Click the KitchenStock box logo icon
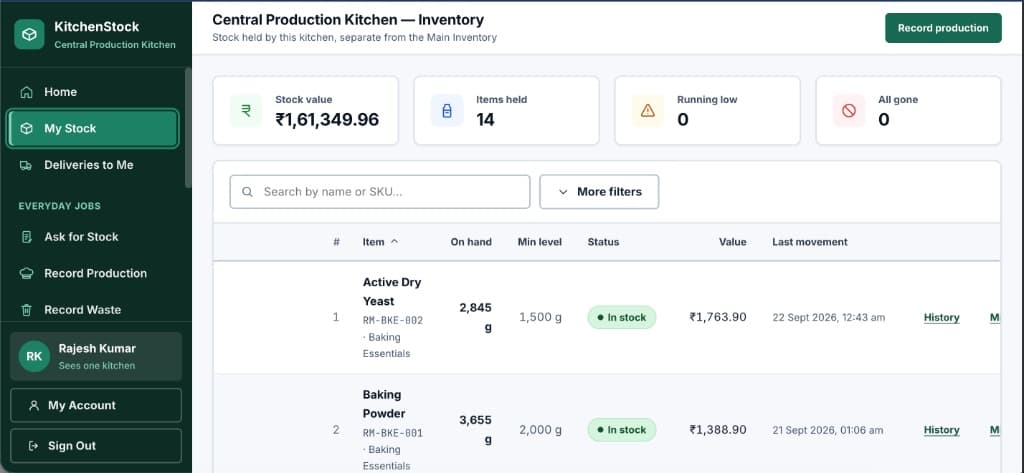This screenshot has height=473, width=1024. [x=29, y=35]
